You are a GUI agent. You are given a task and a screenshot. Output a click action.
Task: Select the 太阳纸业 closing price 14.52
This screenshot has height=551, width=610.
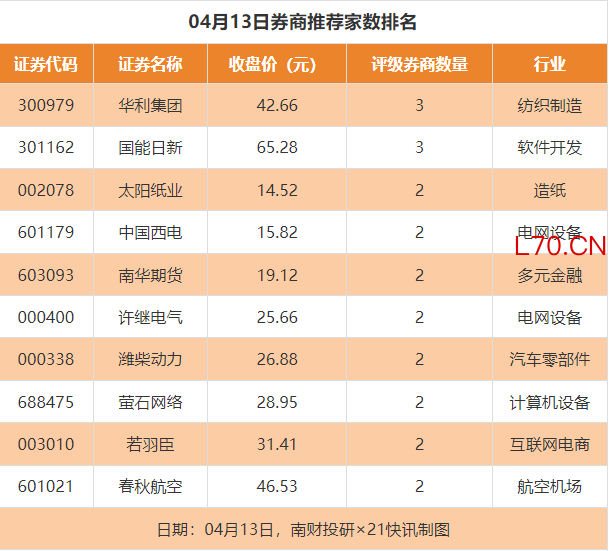[277, 190]
